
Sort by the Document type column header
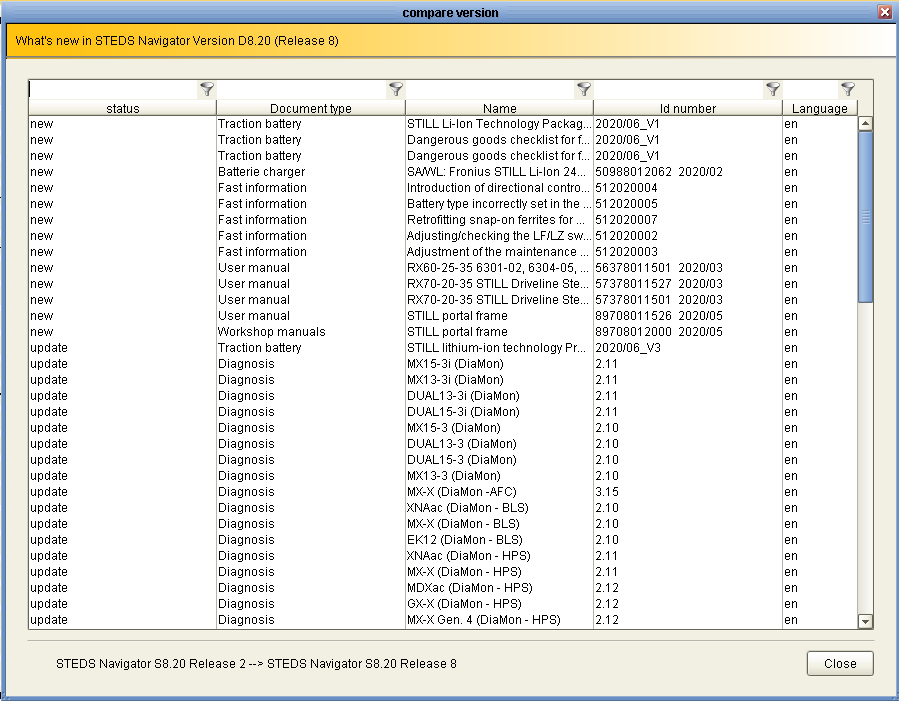coord(311,108)
